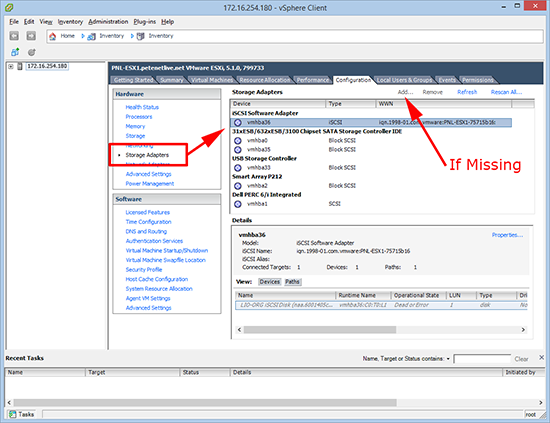Screen dimensions: 550x423
Task: Close the Recent Tasks panel
Action: pos(542,357)
